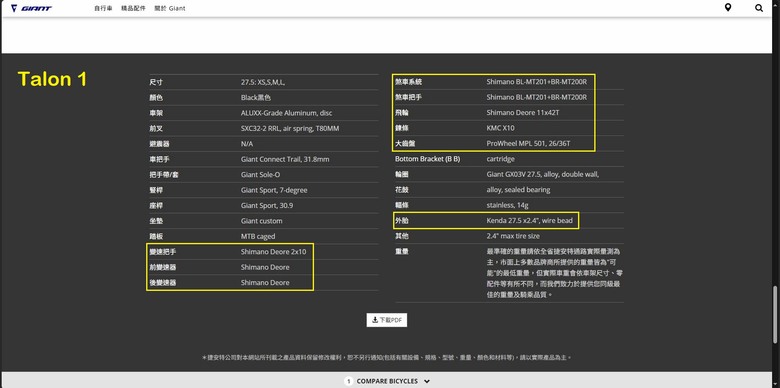Image resolution: width=780 pixels, height=388 pixels.
Task: Select the 前變速器 Shimano Deore value
Action: point(265,267)
